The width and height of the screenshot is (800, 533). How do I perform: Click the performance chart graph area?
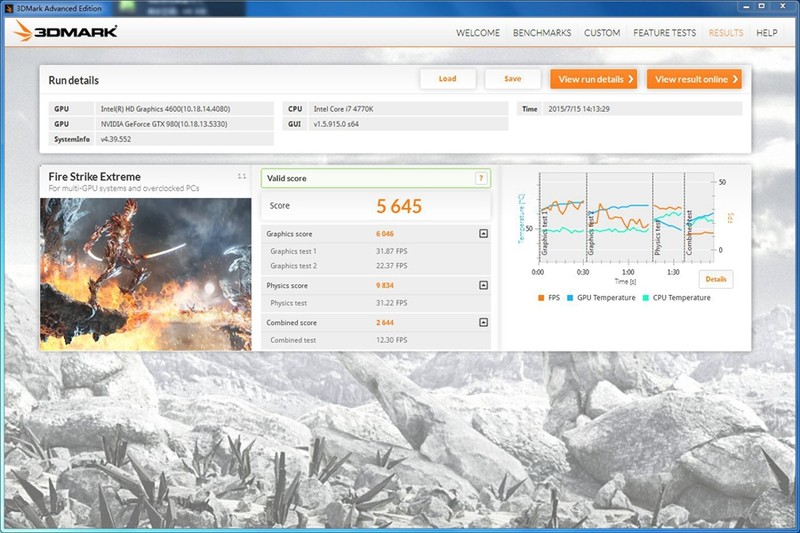(626, 218)
